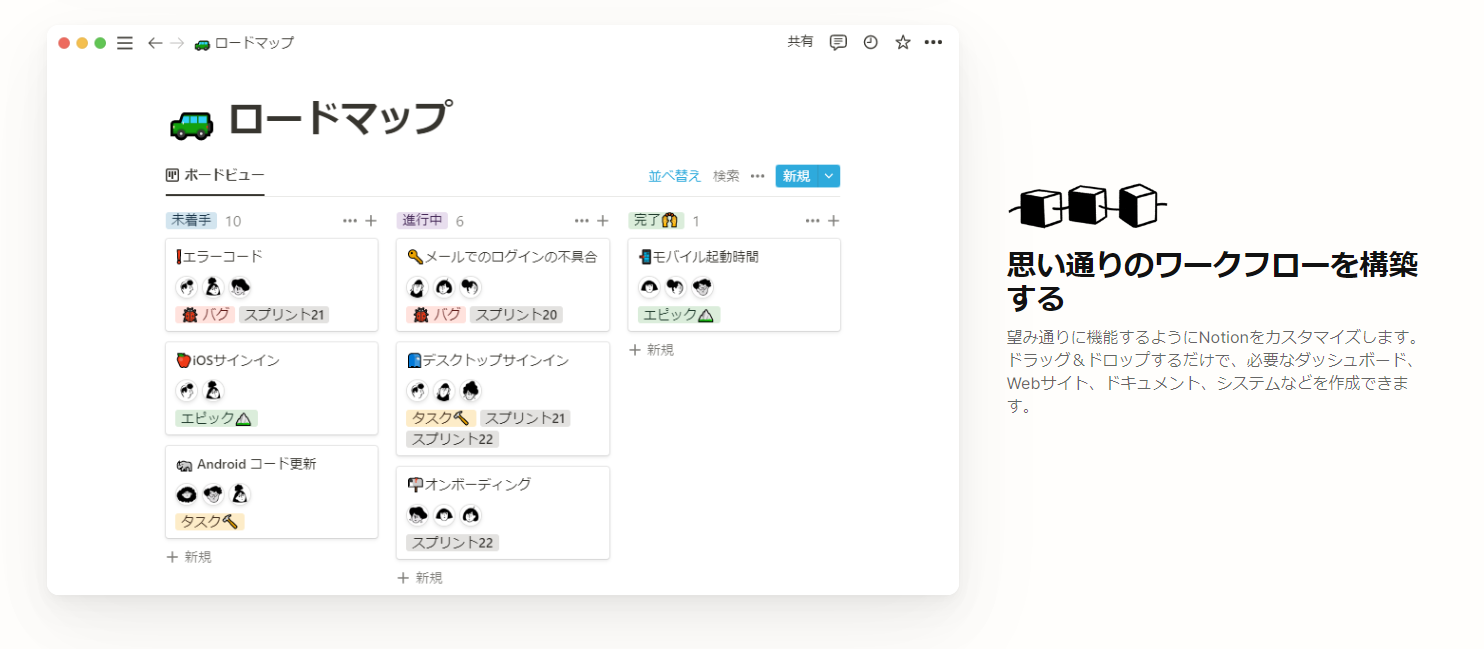Open the モバイル起動時間 card

(734, 285)
